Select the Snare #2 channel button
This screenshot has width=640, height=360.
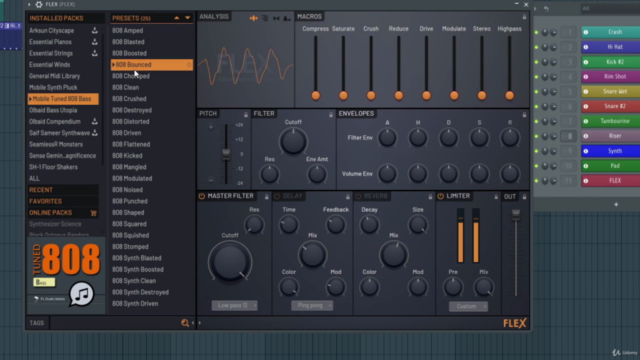click(x=611, y=107)
